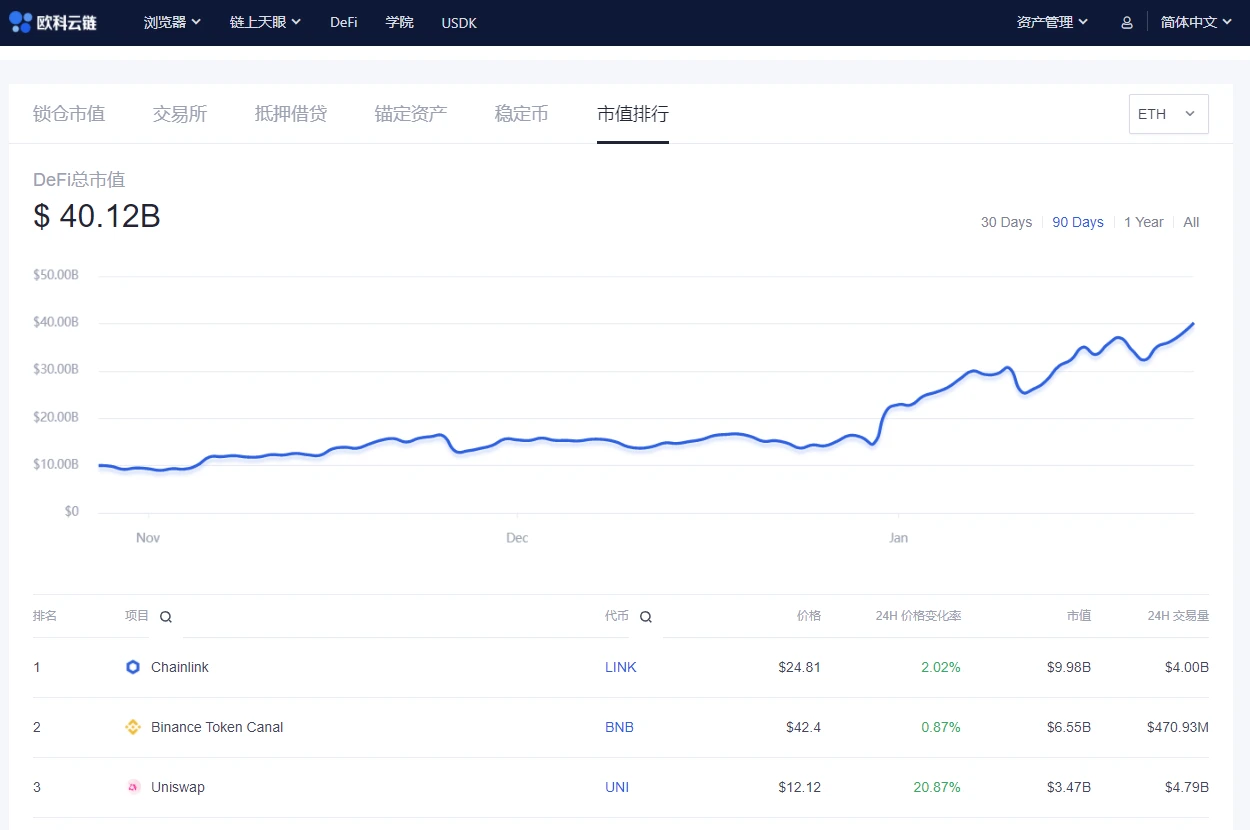Click the Dec label on chart axis
This screenshot has width=1250, height=830.
click(x=517, y=538)
